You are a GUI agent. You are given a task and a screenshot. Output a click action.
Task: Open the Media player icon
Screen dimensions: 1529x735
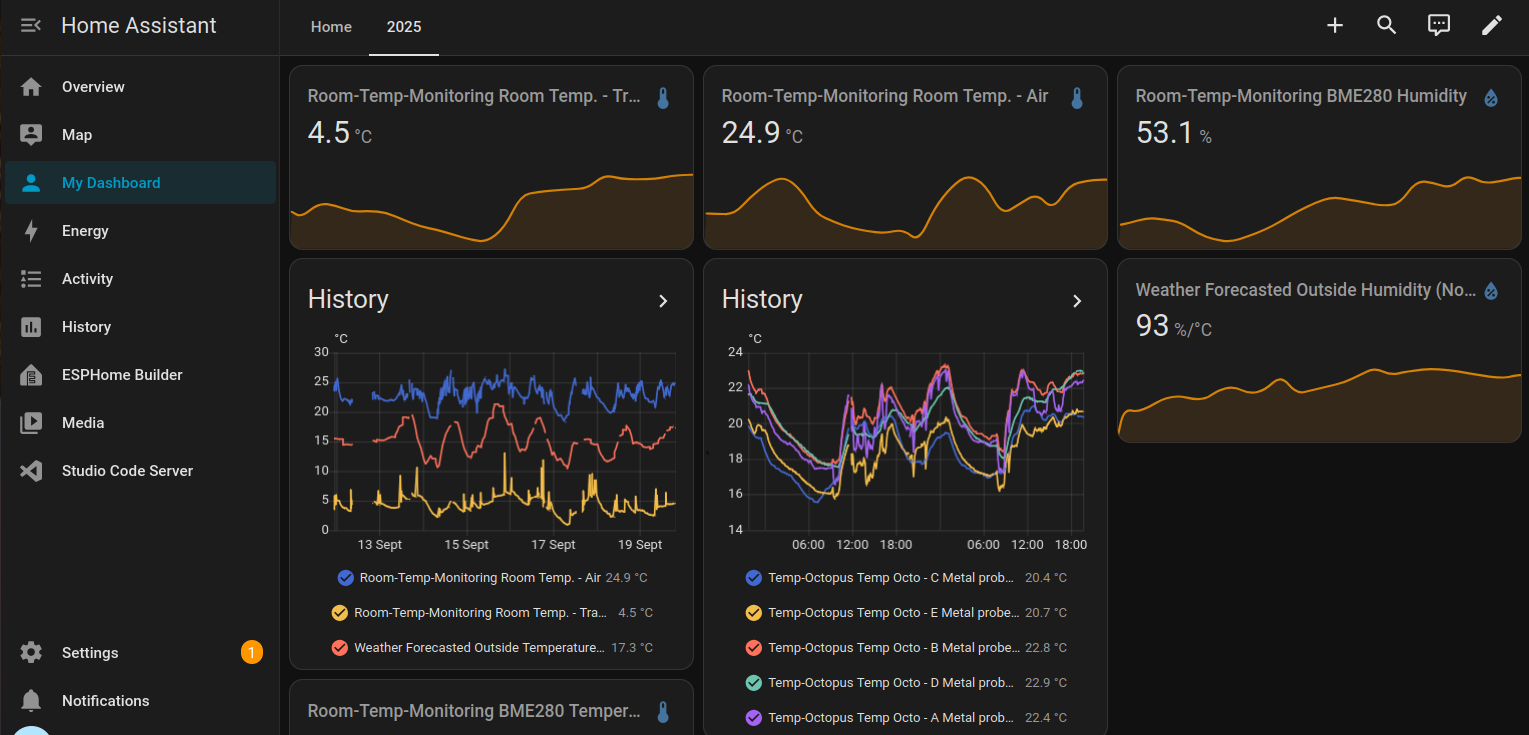[x=31, y=423]
